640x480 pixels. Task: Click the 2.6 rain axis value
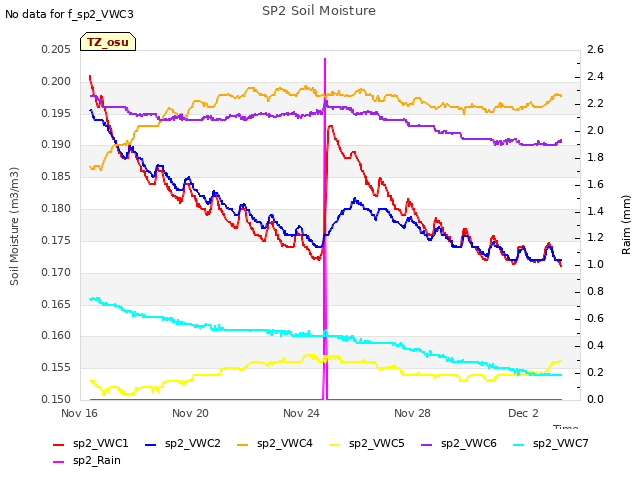pos(595,49)
